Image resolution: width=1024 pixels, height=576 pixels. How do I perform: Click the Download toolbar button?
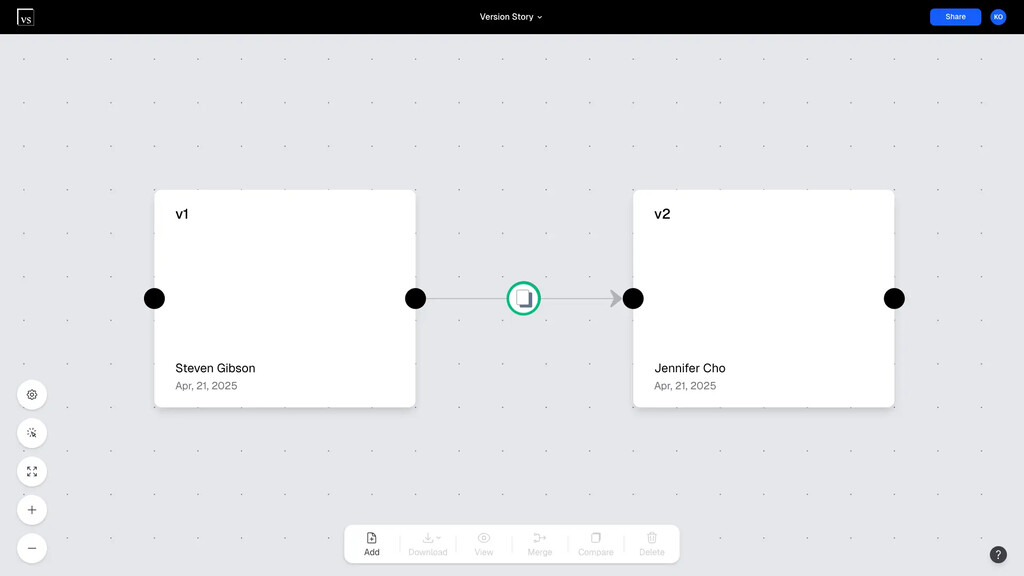tap(428, 544)
